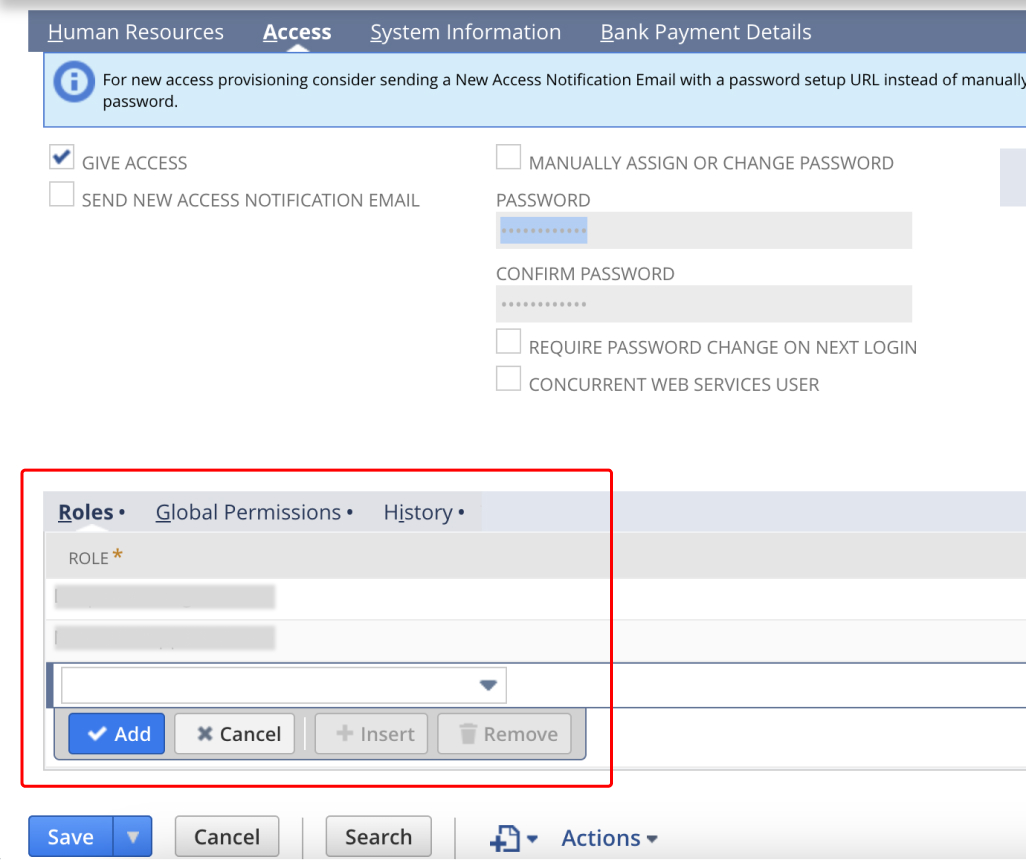Open the Human Resources tab
The height and width of the screenshot is (860, 1026).
(x=135, y=31)
